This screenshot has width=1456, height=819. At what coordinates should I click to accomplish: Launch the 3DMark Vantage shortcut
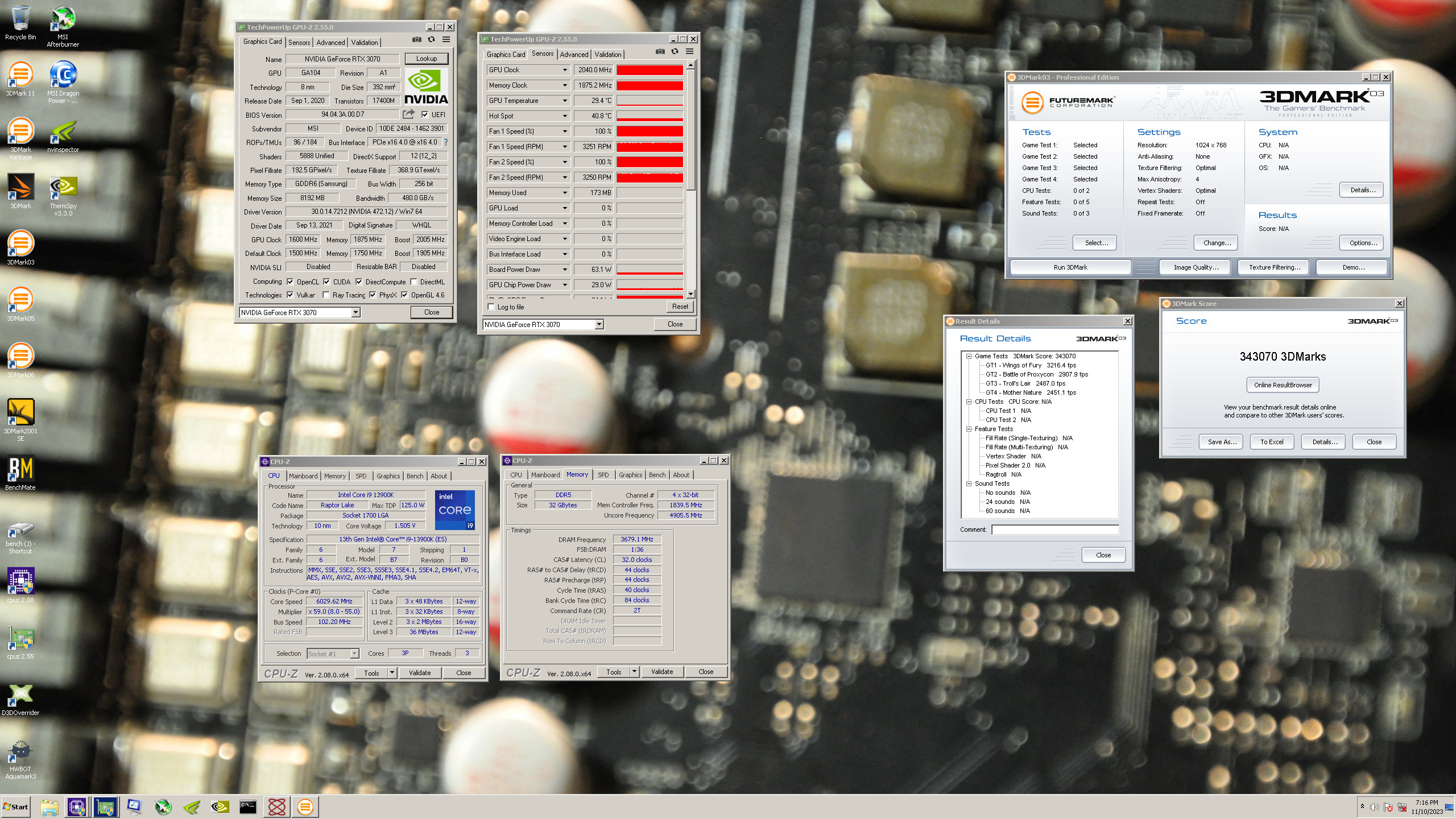[x=20, y=139]
